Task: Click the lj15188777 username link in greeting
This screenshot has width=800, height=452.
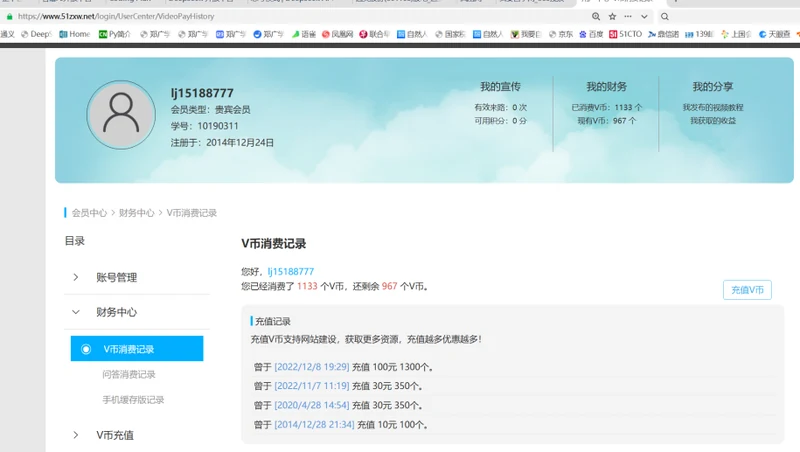Action: coord(291,271)
